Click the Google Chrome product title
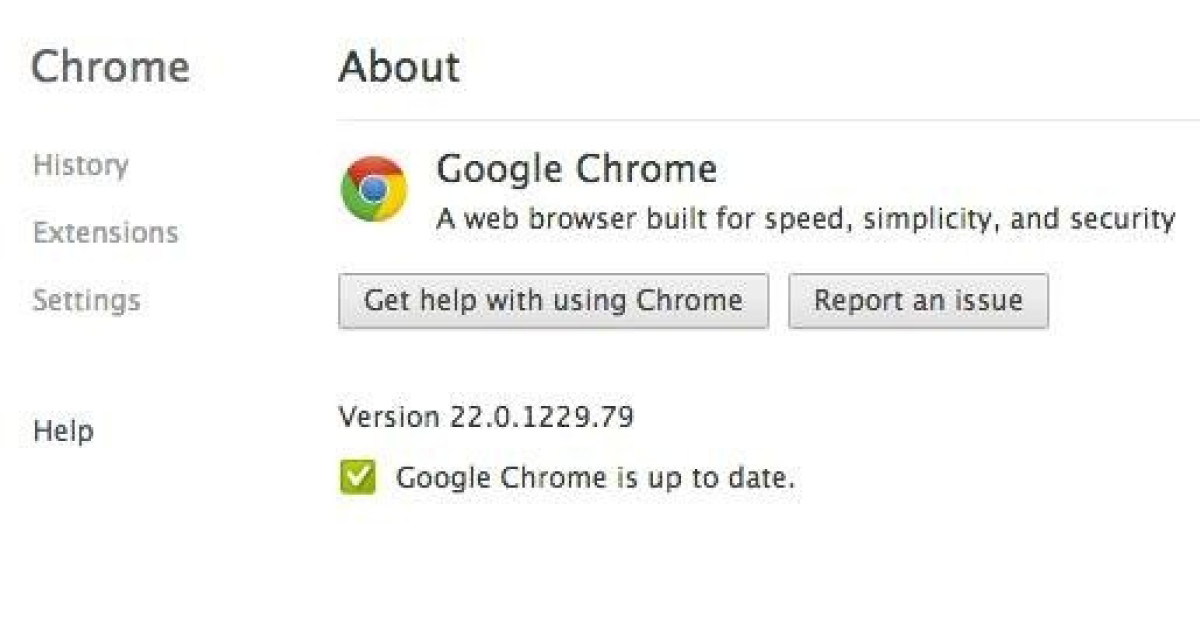The image size is (1200, 630). point(575,169)
